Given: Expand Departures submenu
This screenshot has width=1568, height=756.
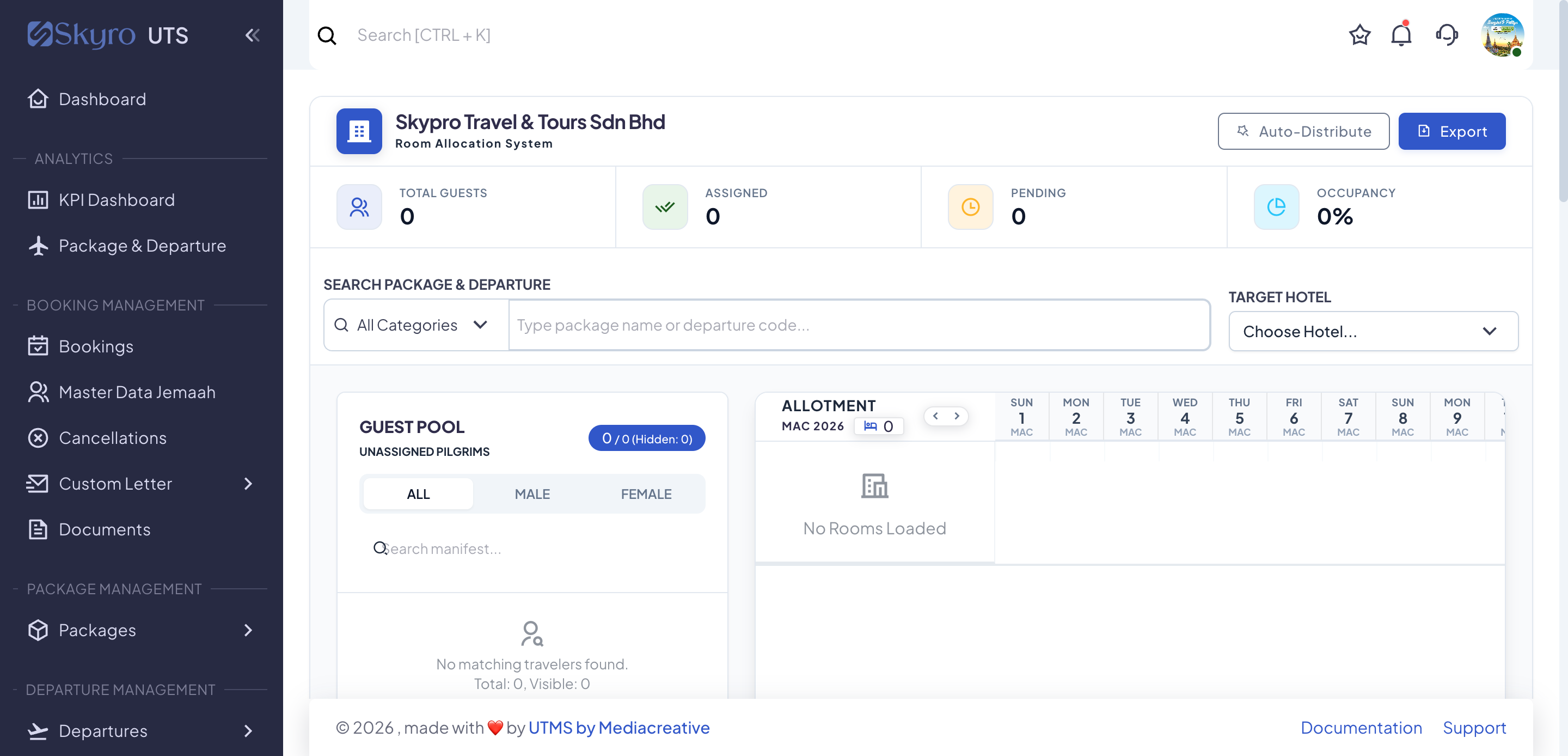Looking at the screenshot, I should (x=141, y=730).
